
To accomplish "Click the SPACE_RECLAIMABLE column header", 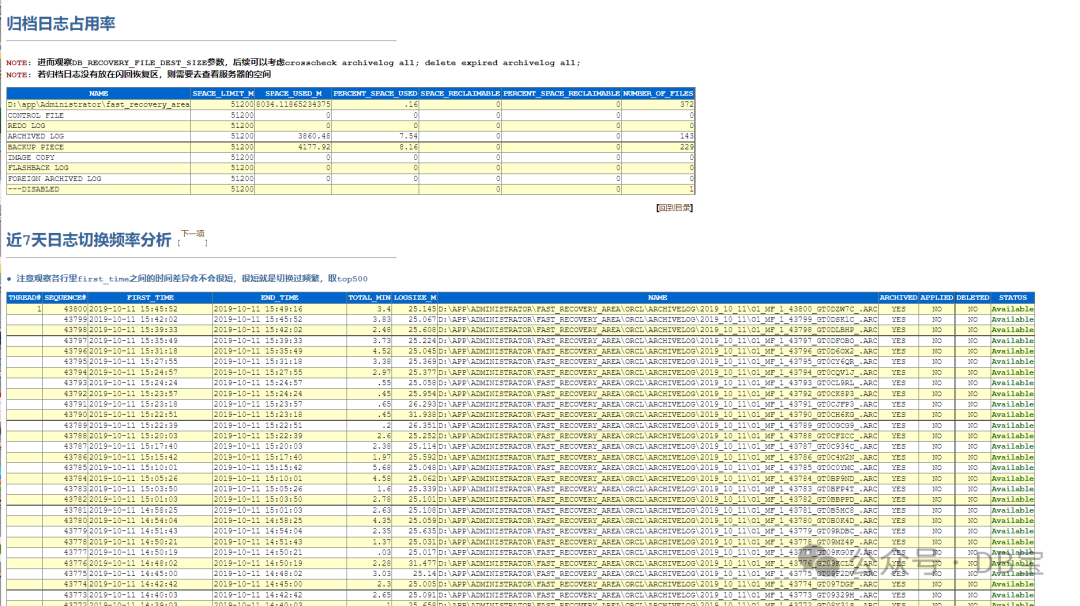I will click(459, 93).
